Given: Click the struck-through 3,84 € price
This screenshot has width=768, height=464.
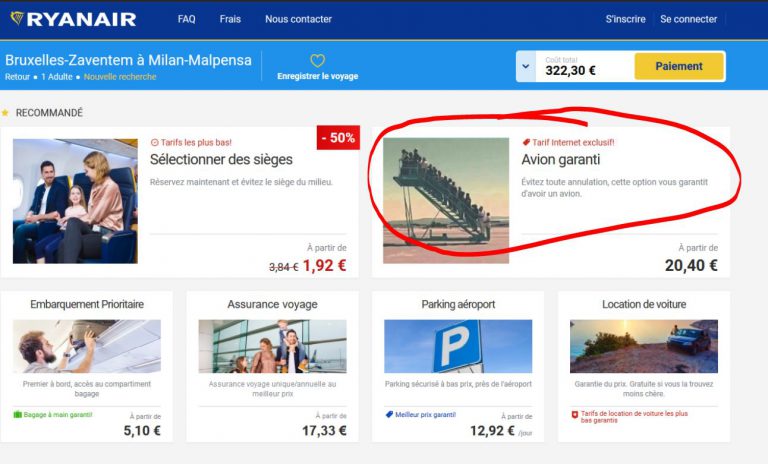Looking at the screenshot, I should tap(284, 267).
